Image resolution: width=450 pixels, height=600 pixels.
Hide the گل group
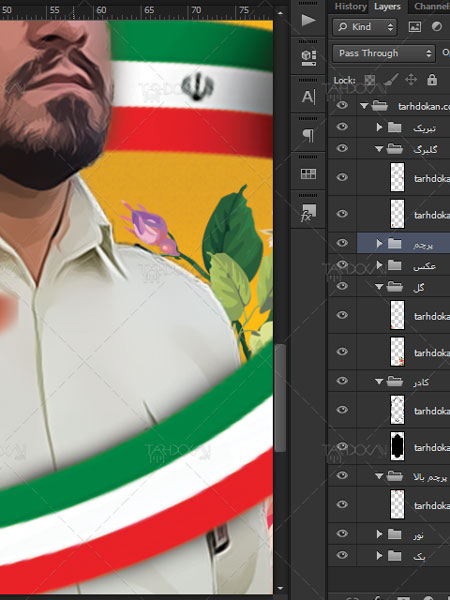coord(342,285)
